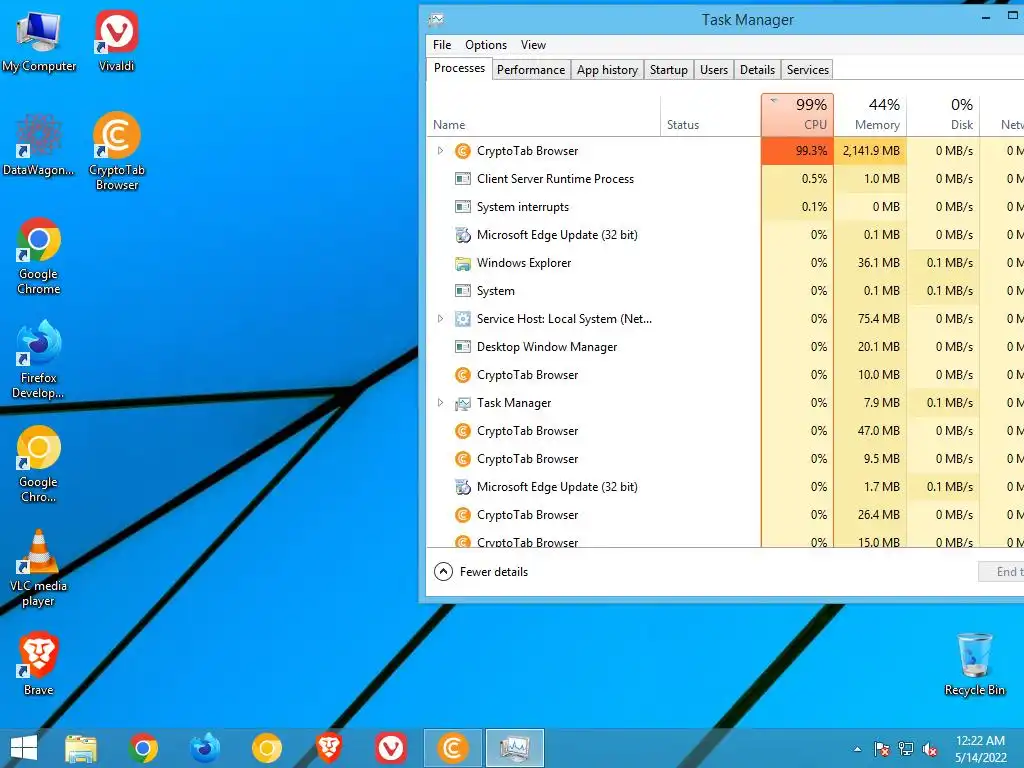The width and height of the screenshot is (1024, 768).
Task: Switch to the Users tab
Action: pyautogui.click(x=714, y=70)
